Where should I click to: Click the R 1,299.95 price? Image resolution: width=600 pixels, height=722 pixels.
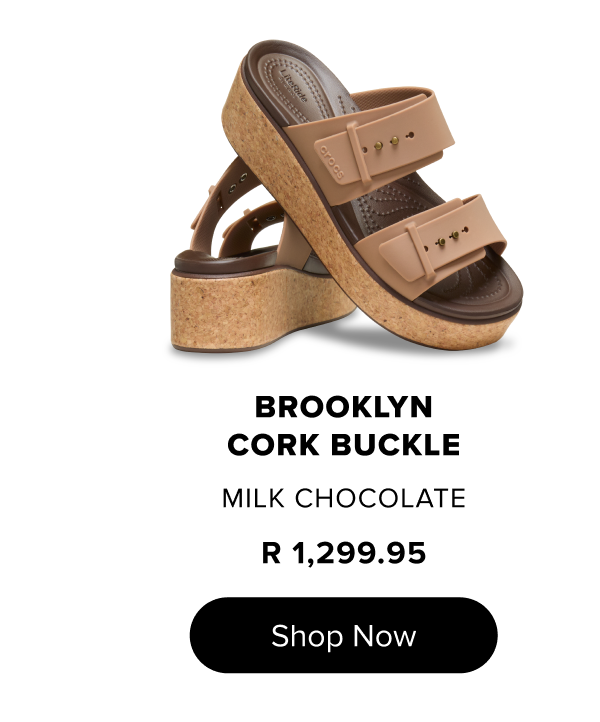click(x=344, y=553)
